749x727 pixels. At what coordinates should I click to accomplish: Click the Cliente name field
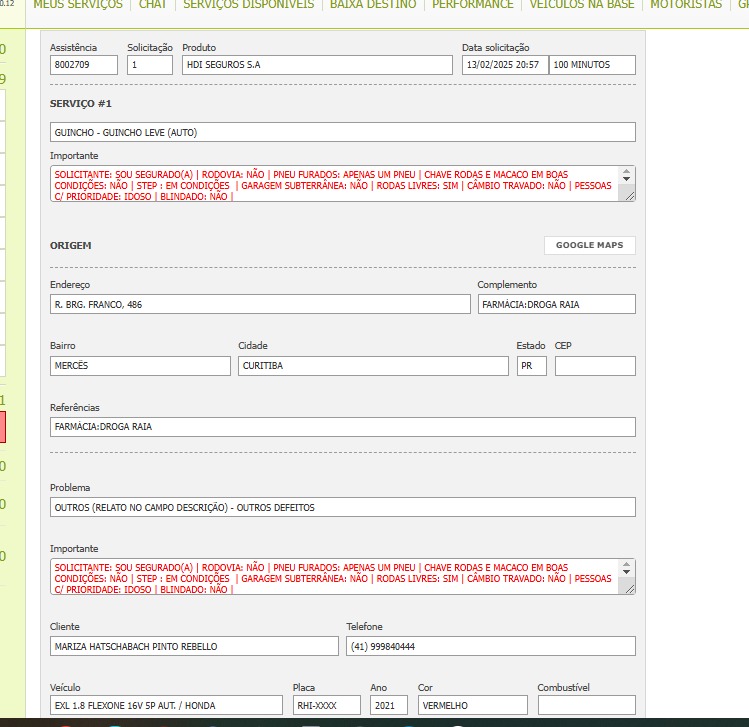[x=194, y=646]
